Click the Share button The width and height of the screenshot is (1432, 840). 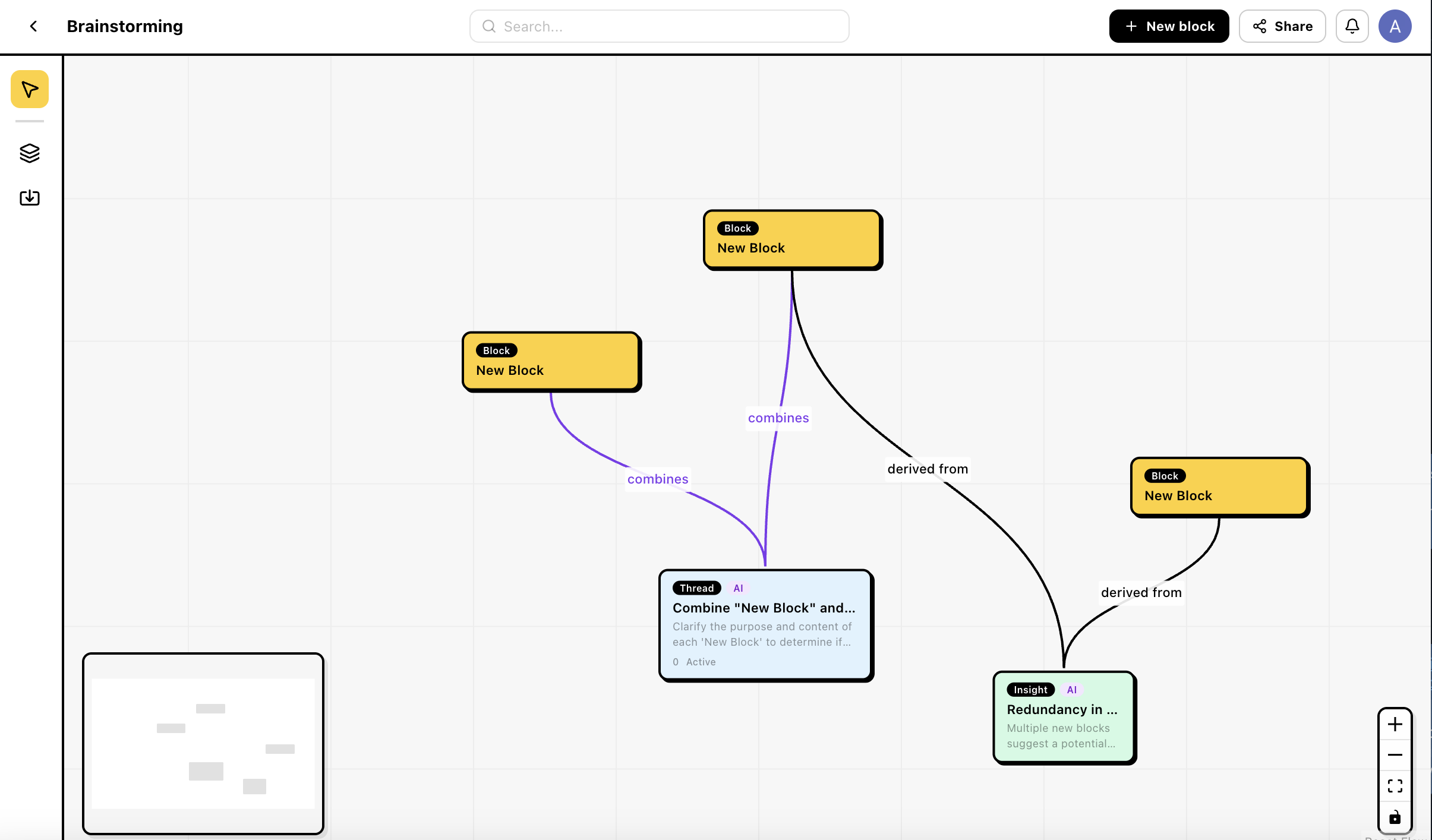(1282, 26)
